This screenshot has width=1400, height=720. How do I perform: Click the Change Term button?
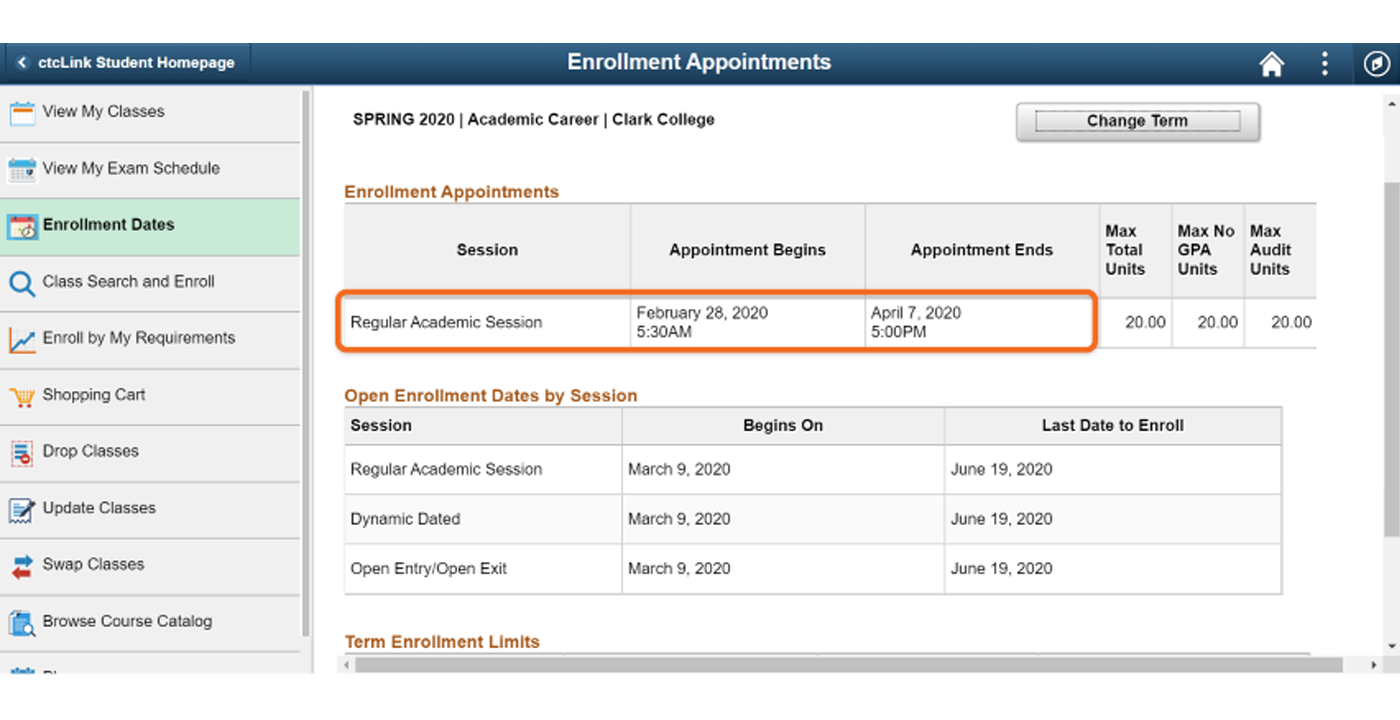click(x=1137, y=121)
